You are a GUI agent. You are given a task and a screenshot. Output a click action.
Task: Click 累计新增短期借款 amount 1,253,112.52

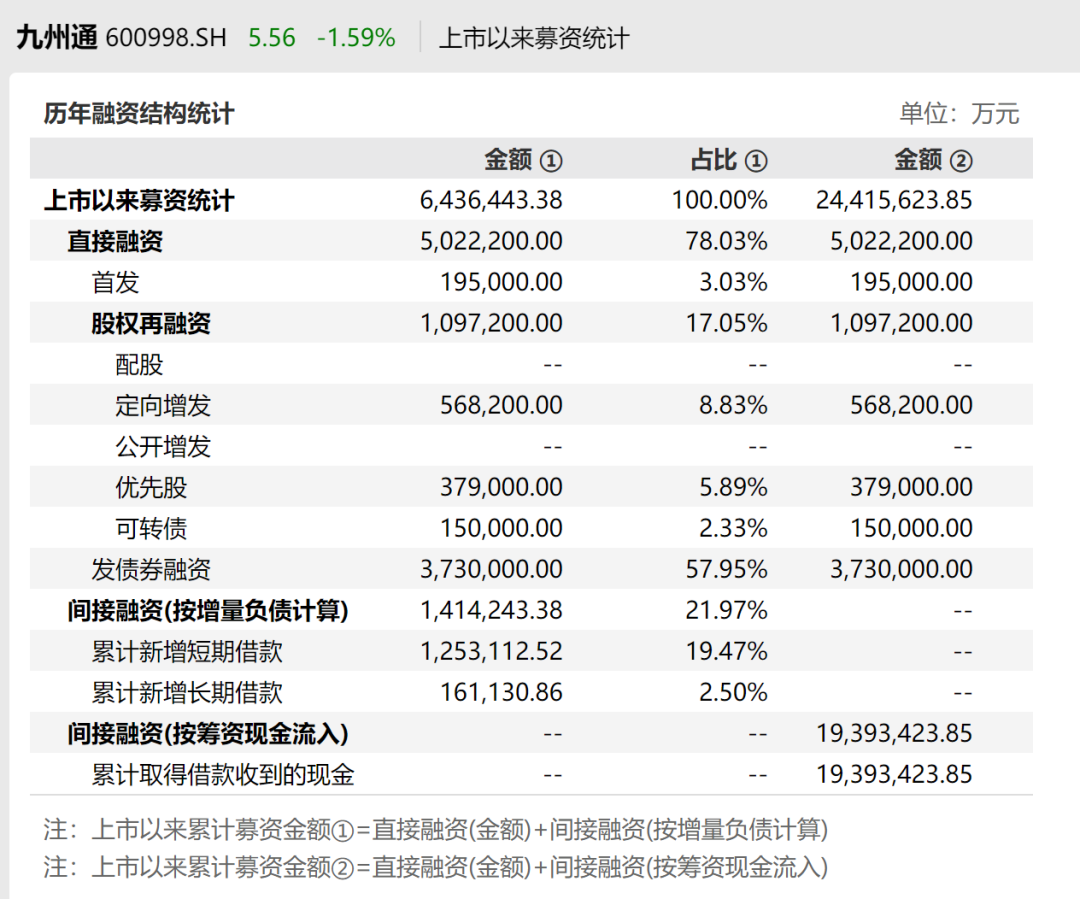(x=491, y=652)
